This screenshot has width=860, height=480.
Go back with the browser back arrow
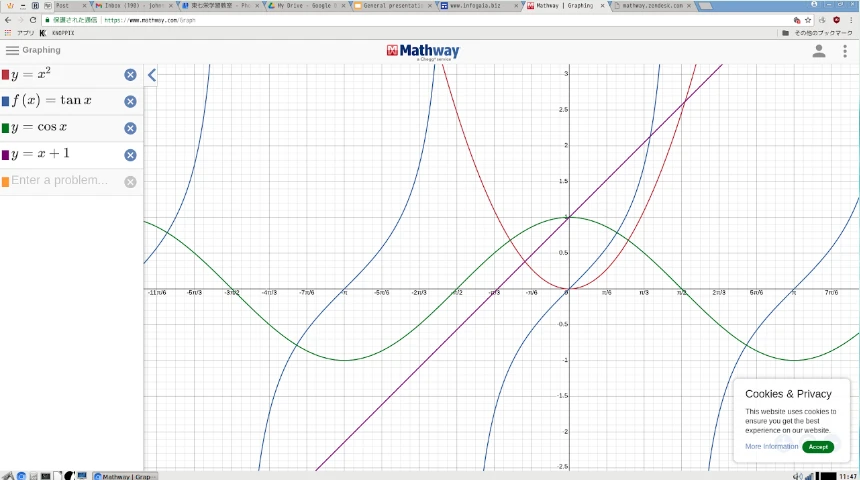pyautogui.click(x=8, y=20)
